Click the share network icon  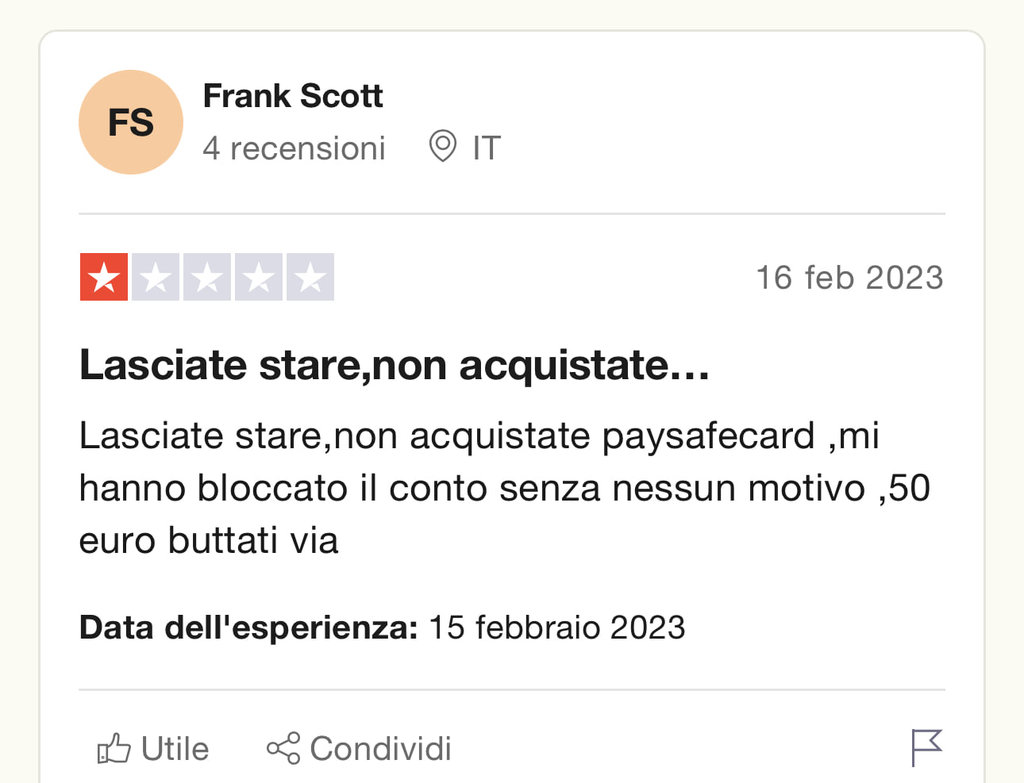283,748
